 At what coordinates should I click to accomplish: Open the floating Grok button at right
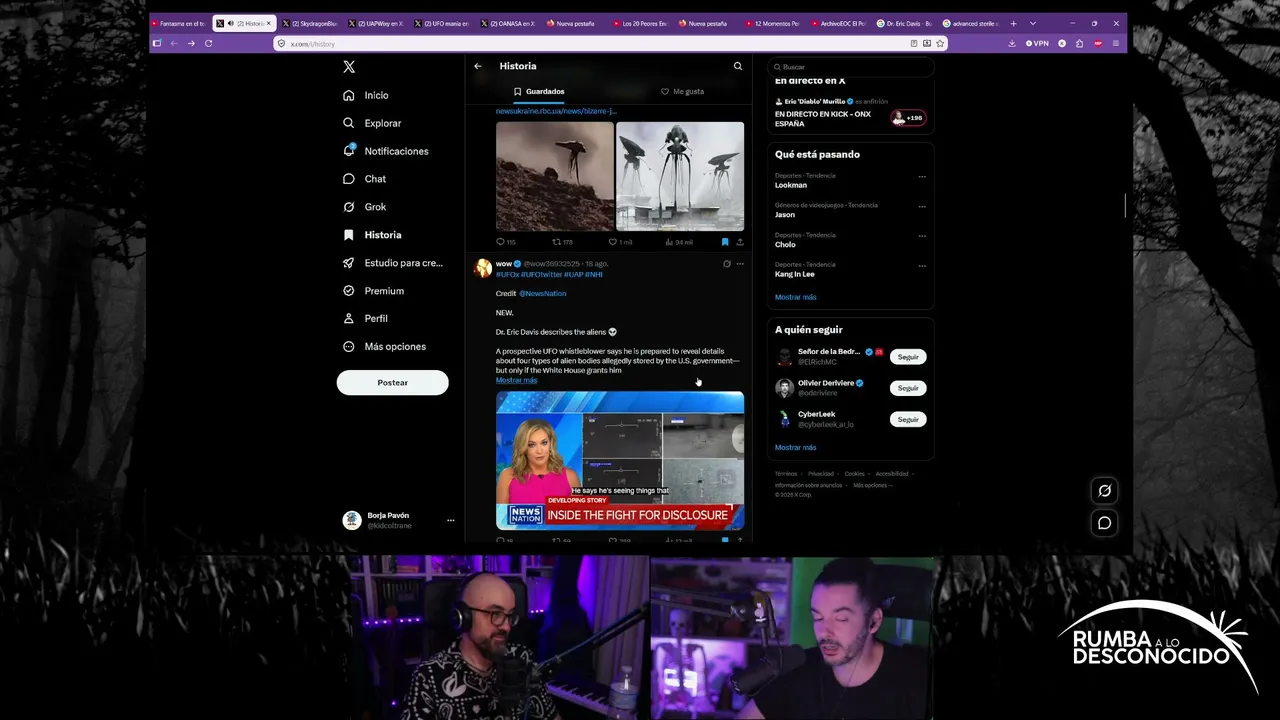tap(1104, 491)
